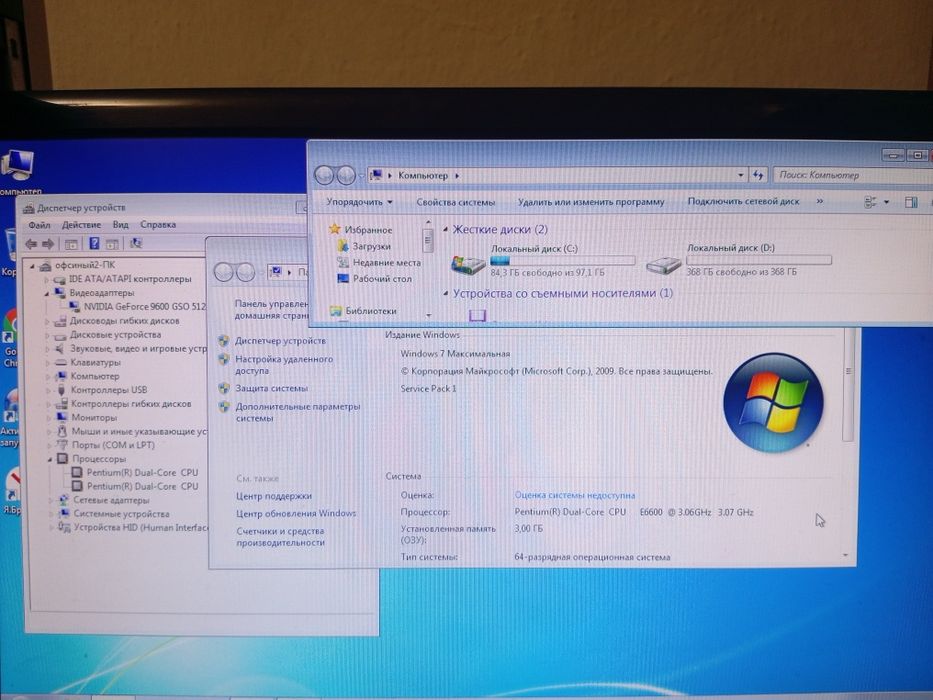This screenshot has width=933, height=700.
Task: Open Диспетчер устройств link in System window
Action: [x=280, y=341]
